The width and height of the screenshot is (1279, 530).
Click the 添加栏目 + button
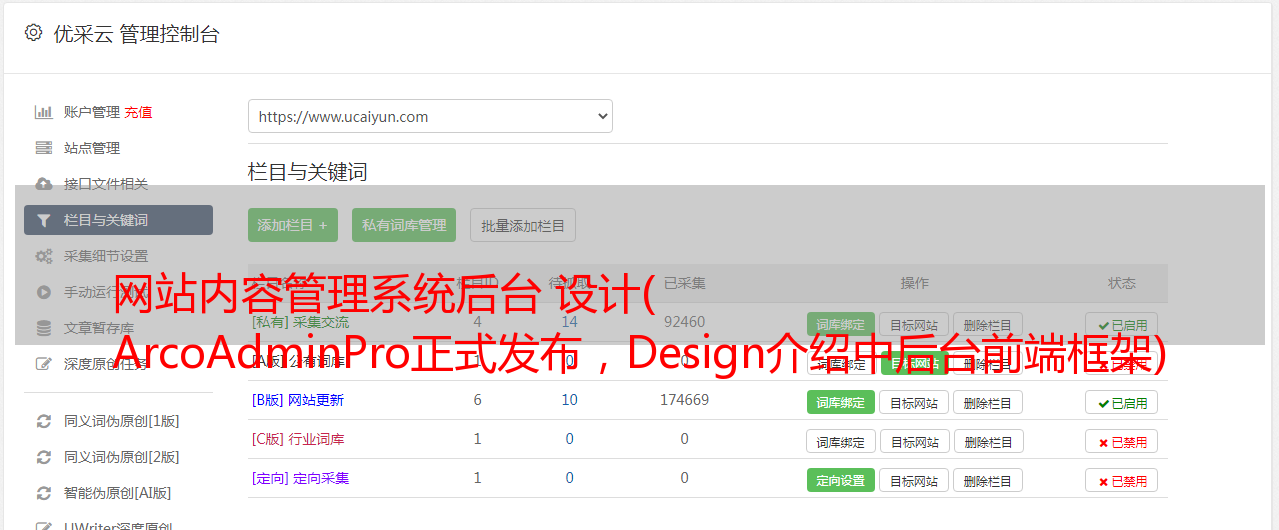(293, 225)
